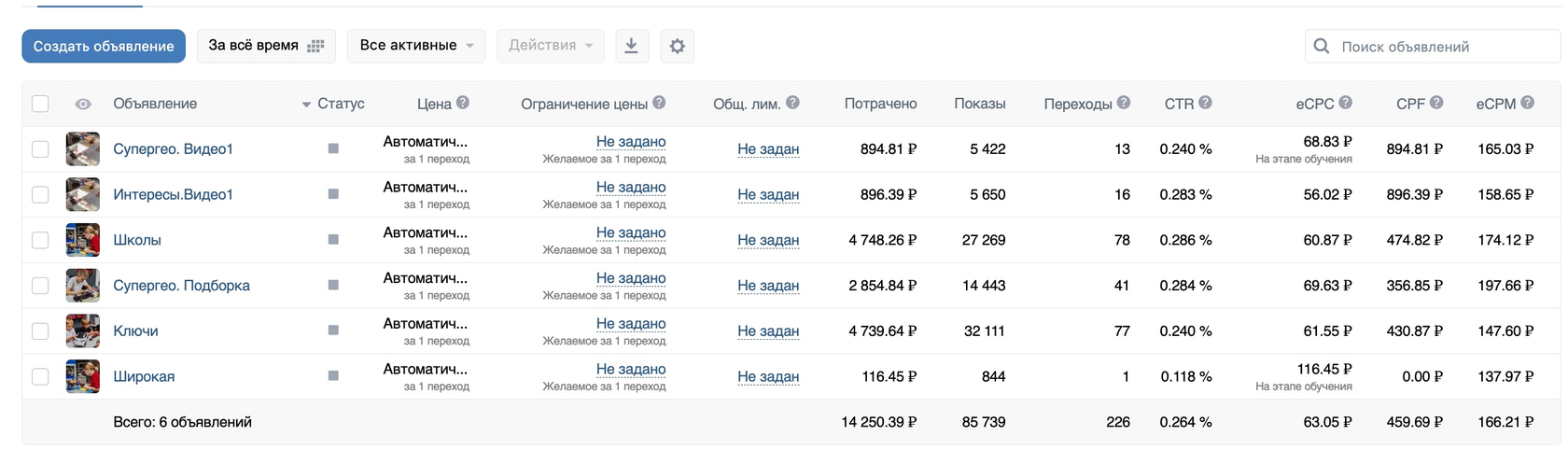Check the select-all checkbox in header
The height and width of the screenshot is (450, 1568).
[40, 104]
